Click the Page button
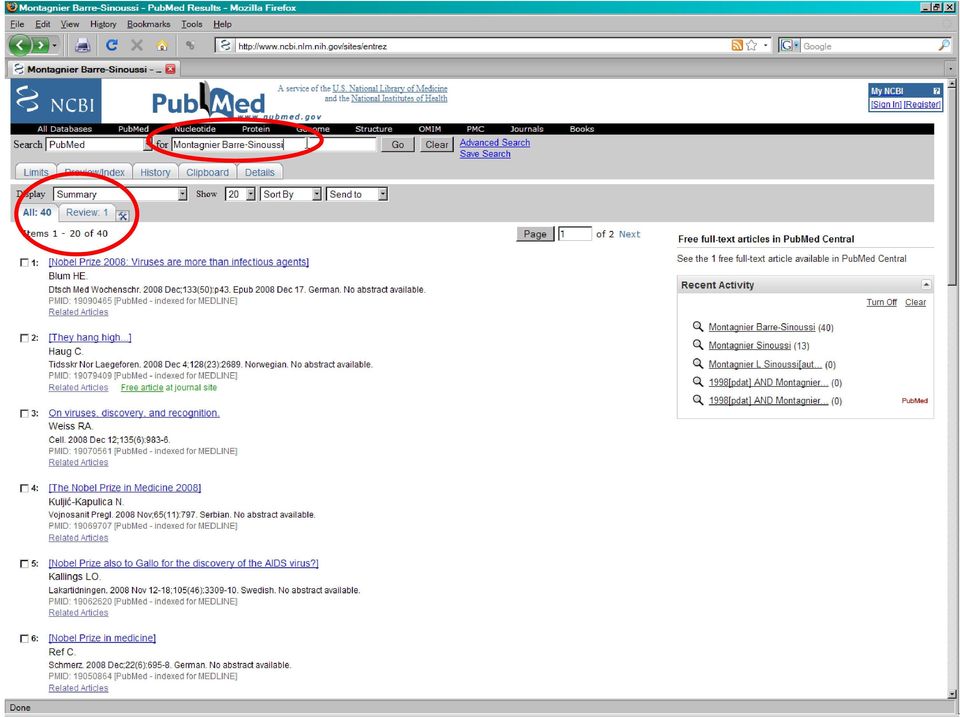This screenshot has width=960, height=718. coord(535,234)
